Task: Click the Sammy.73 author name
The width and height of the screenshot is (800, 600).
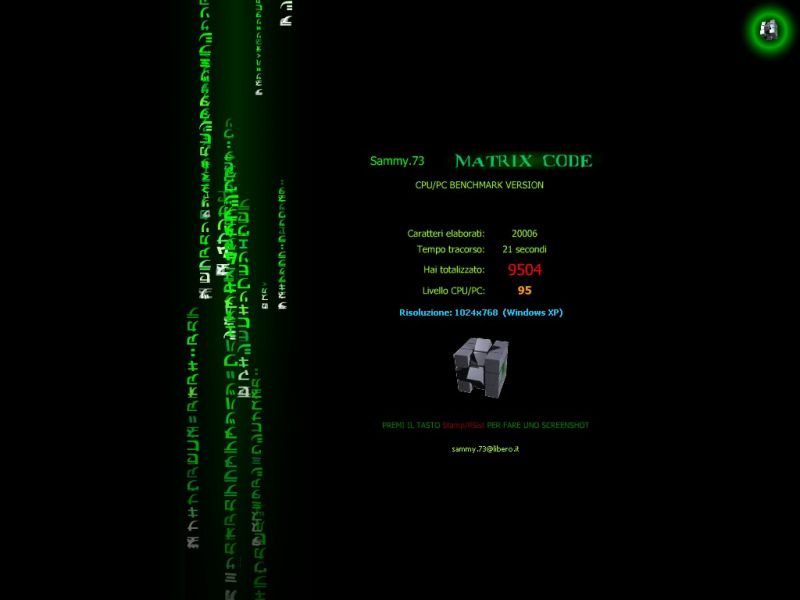Action: pos(397,161)
